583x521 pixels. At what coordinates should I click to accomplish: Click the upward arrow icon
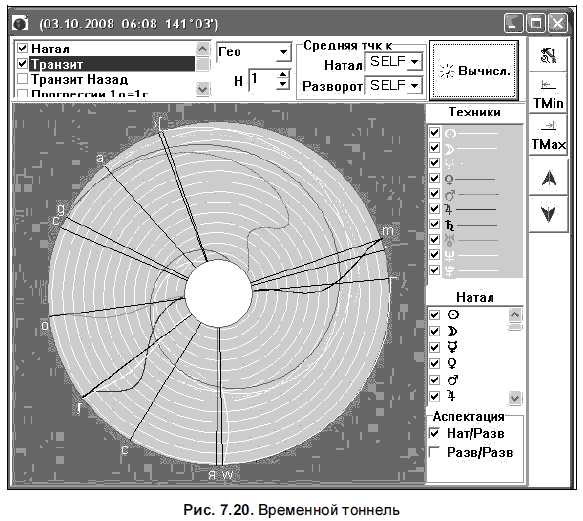click(x=549, y=178)
